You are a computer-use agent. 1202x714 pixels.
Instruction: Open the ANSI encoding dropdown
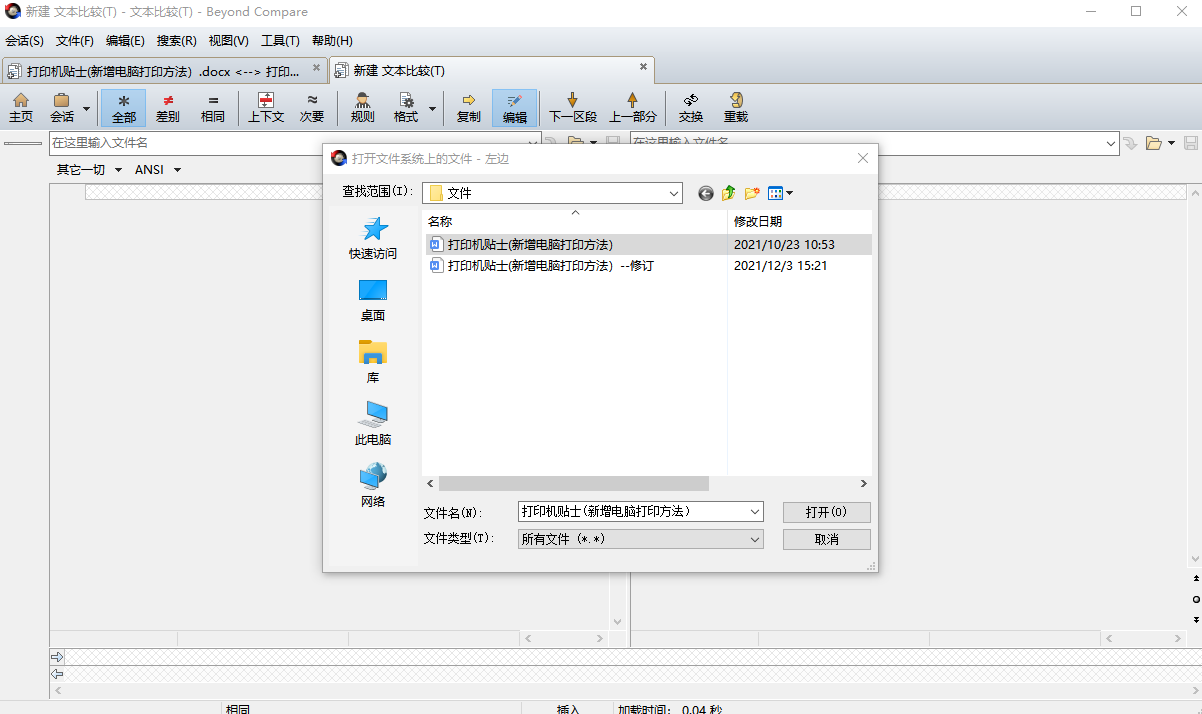point(157,169)
